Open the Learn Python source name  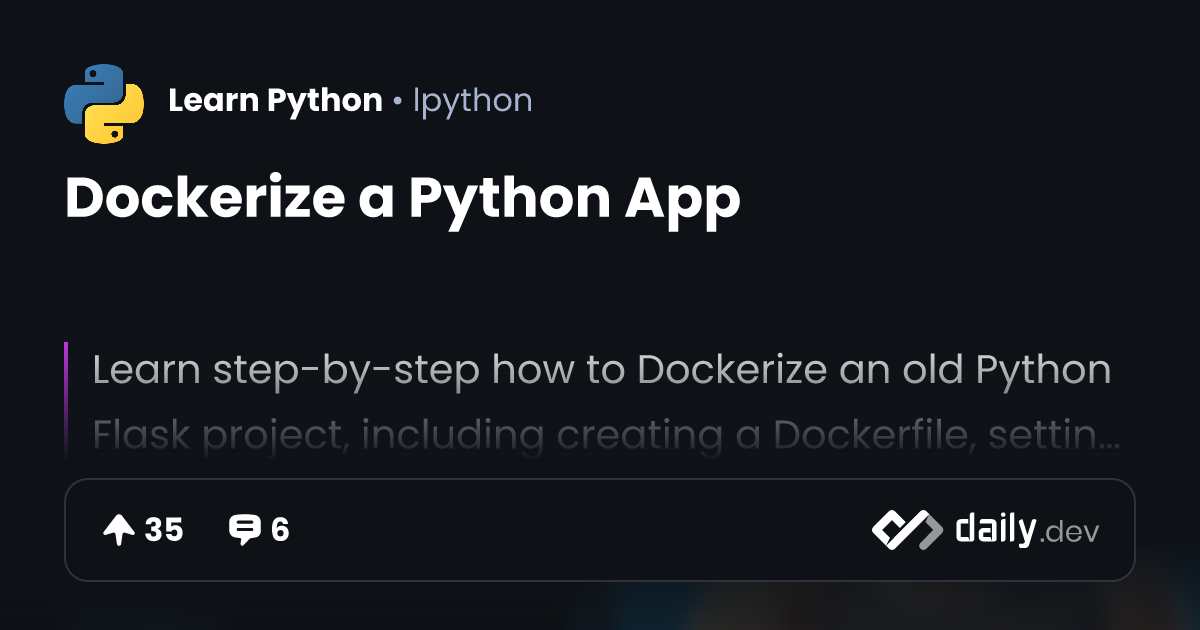coord(275,101)
